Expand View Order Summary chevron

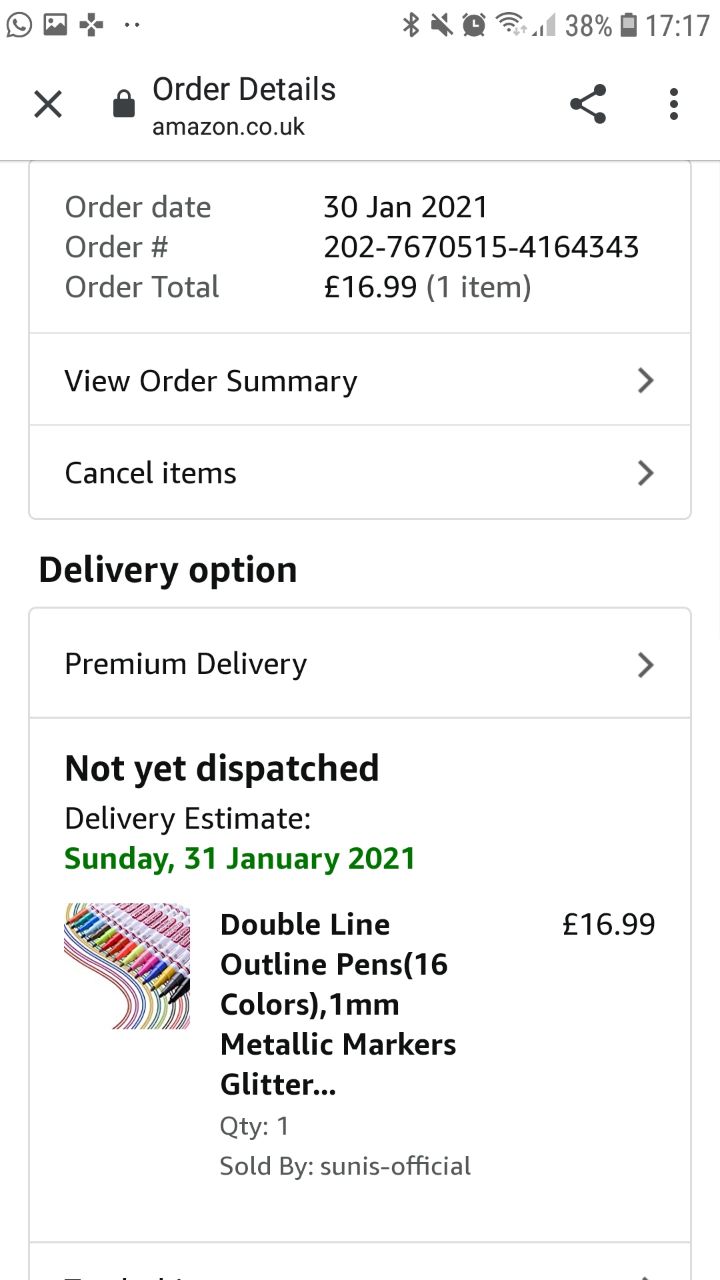[646, 380]
